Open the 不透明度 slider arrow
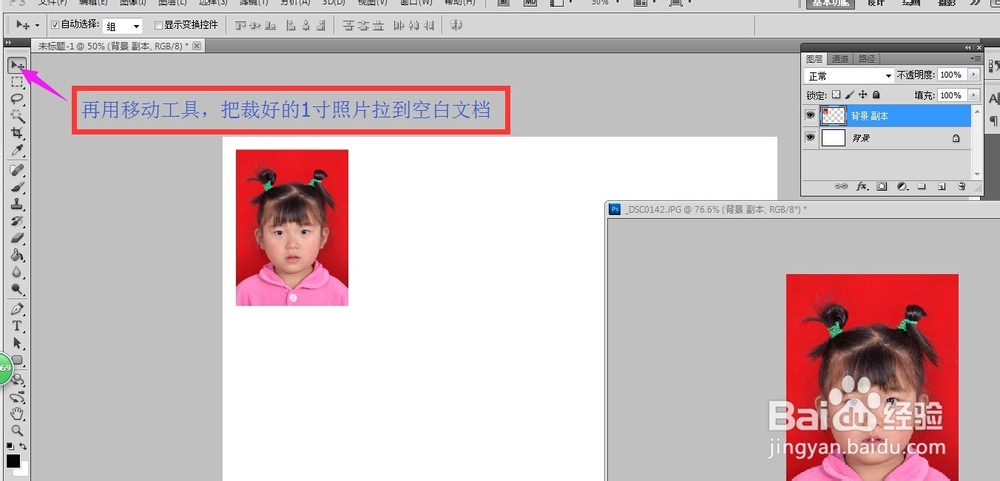The width and height of the screenshot is (1000, 481). click(x=973, y=75)
